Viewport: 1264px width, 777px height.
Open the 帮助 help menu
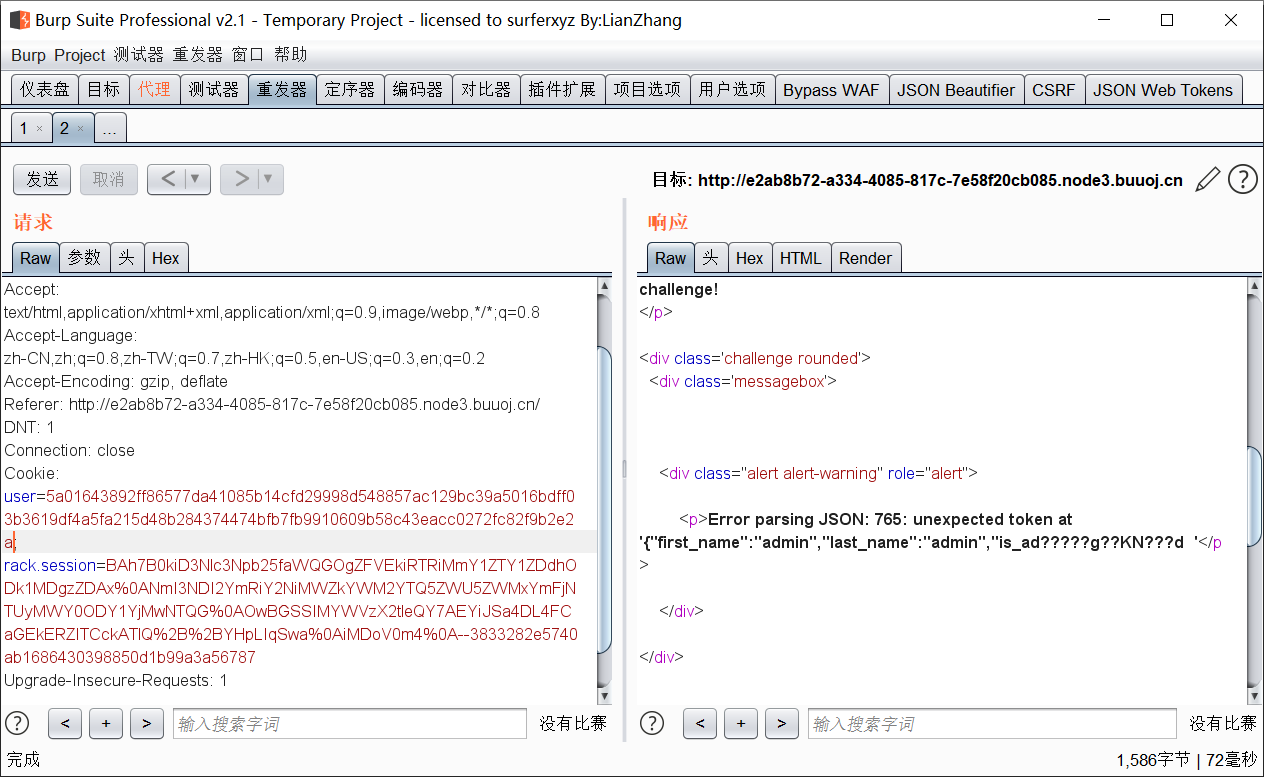[x=290, y=55]
